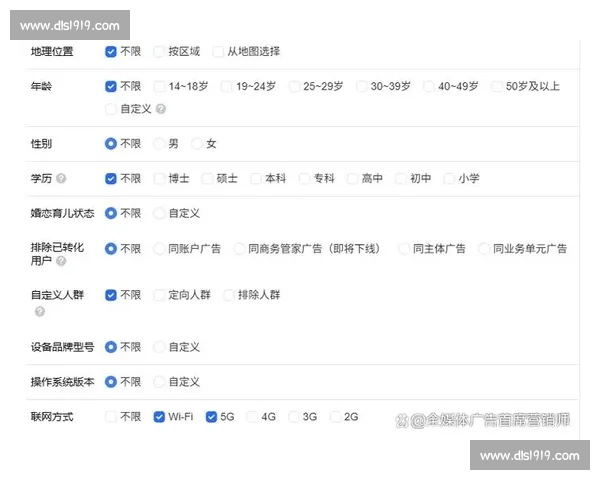The width and height of the screenshot is (600, 480).
Task: Check 硕士 education option
Action: point(207,179)
